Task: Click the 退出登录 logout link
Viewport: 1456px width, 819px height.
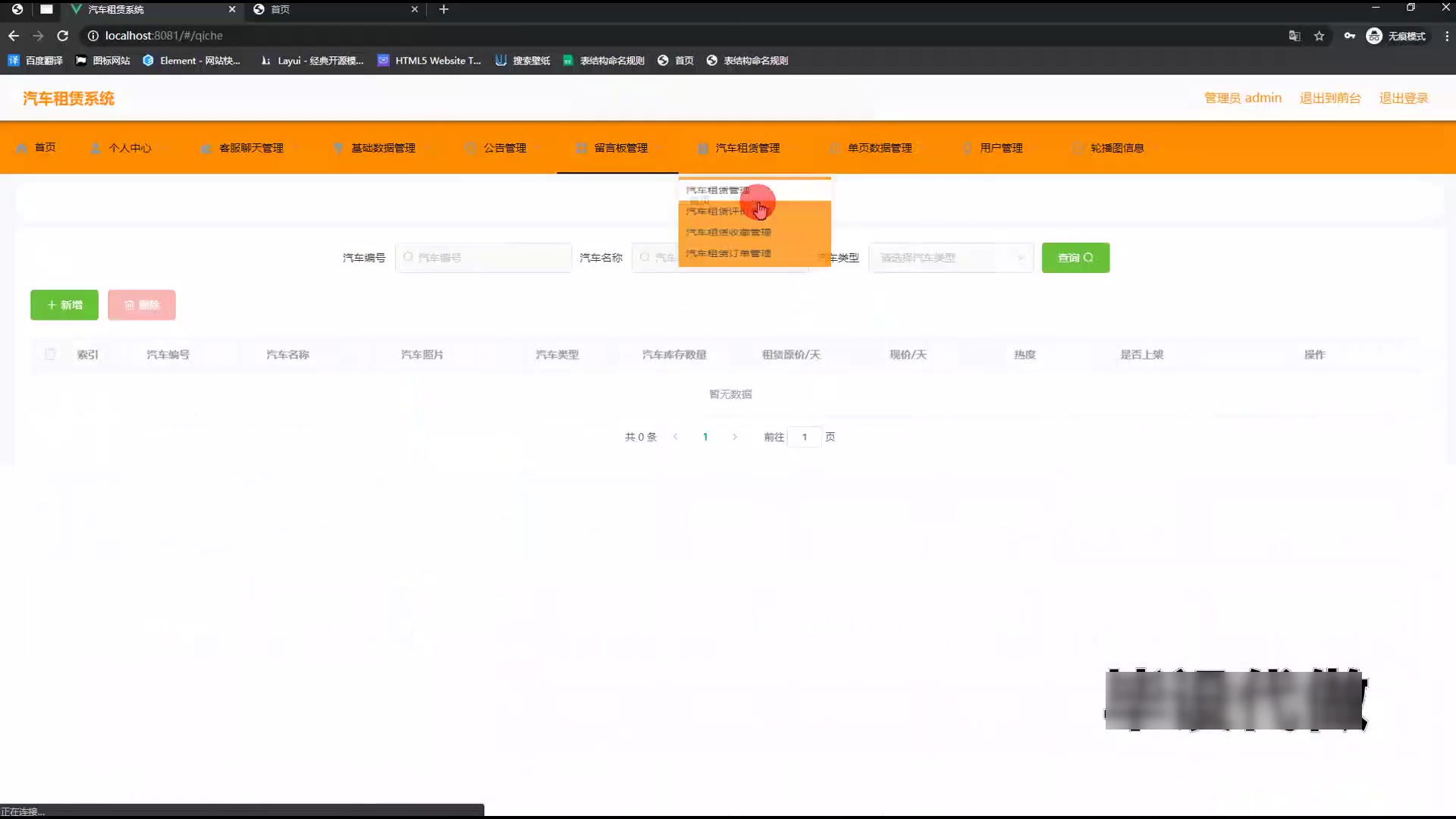Action: pyautogui.click(x=1403, y=98)
